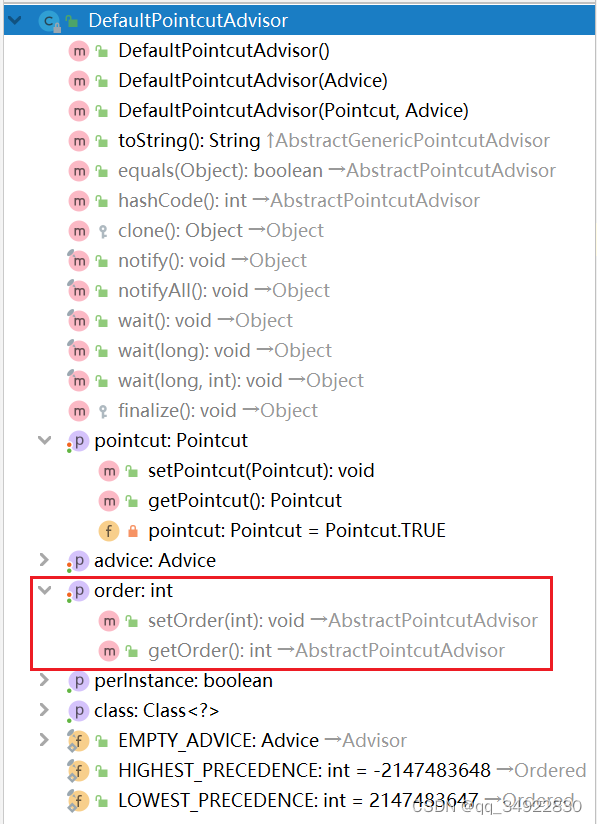
Task: Expand the class: Class<?> property
Action: click(x=45, y=710)
